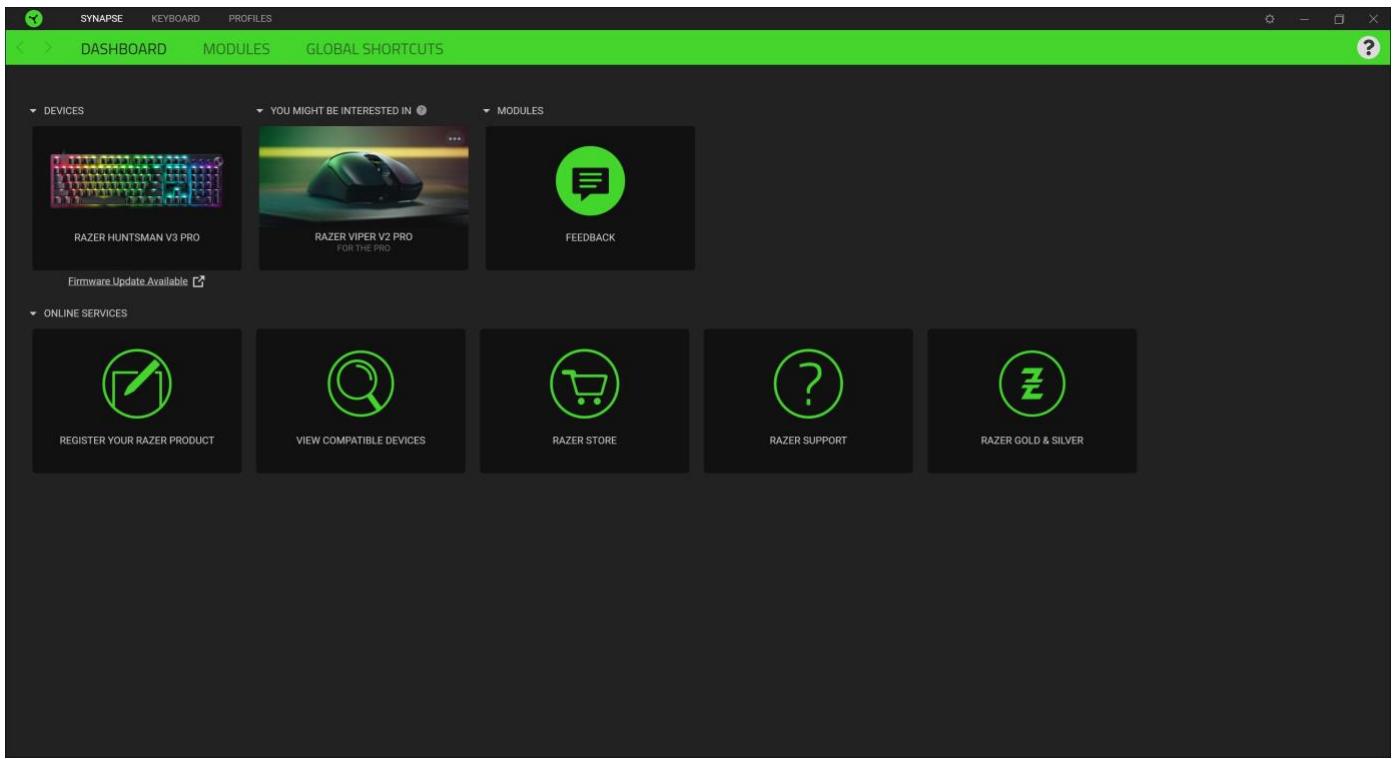Click Register Your Razer Product label
This screenshot has height=759, width=1396.
(x=137, y=441)
